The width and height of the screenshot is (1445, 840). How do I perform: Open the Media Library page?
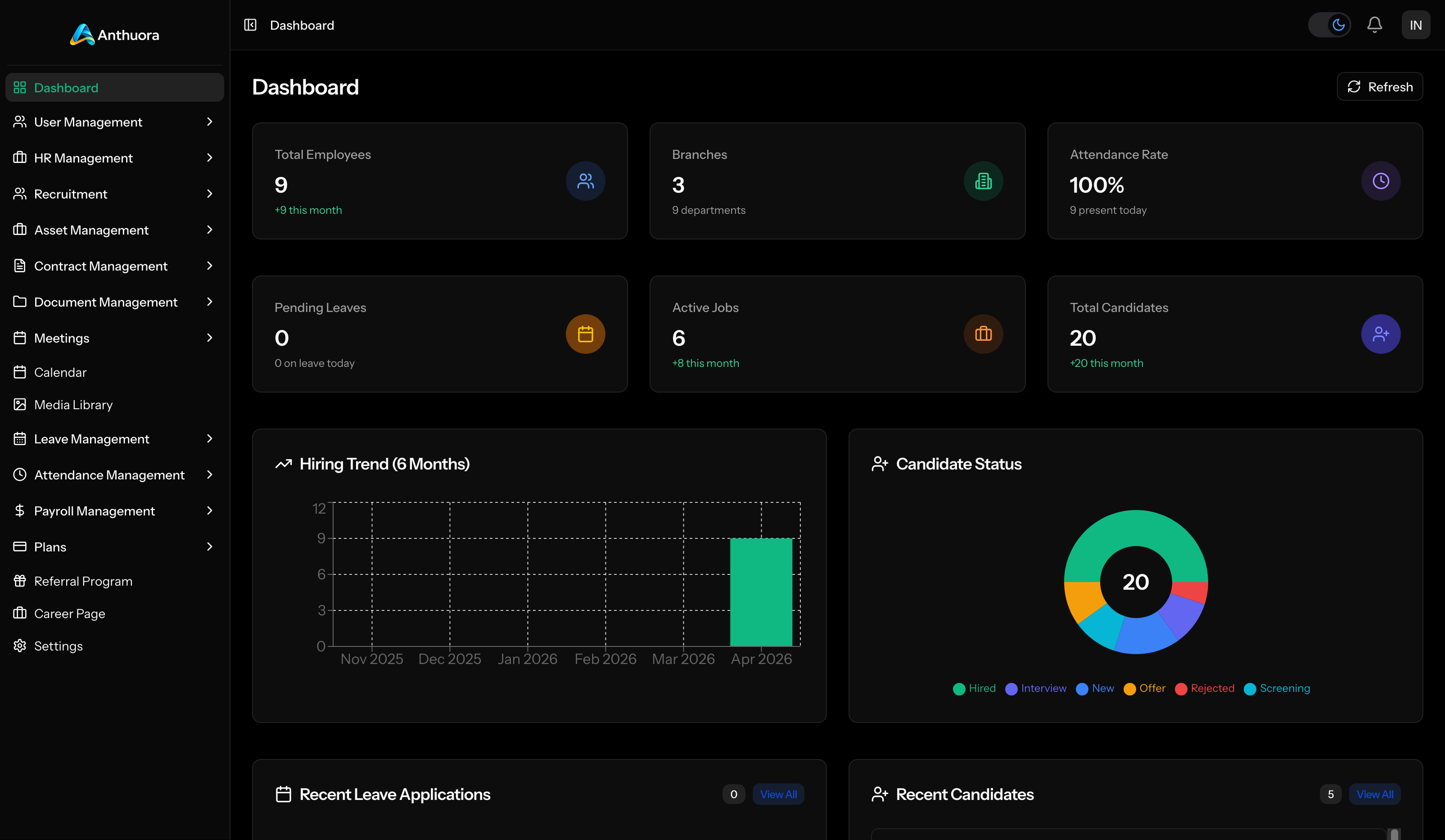(x=73, y=405)
